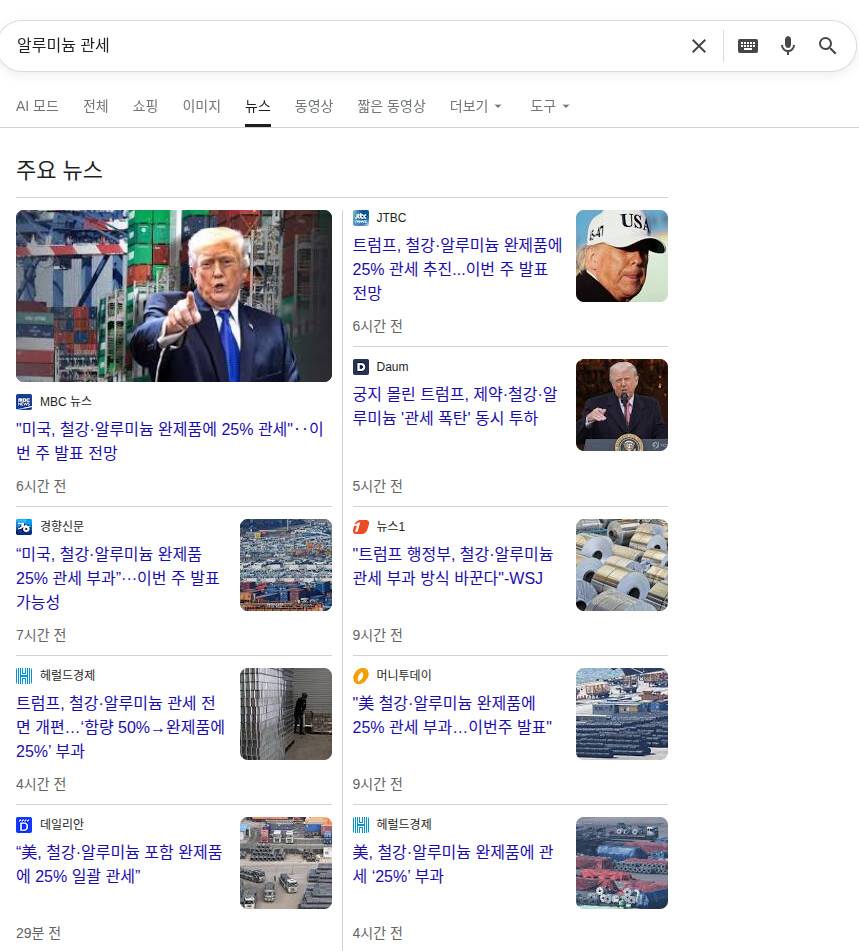Switch to the 쇼핑 tab
859x951 pixels.
(x=145, y=106)
